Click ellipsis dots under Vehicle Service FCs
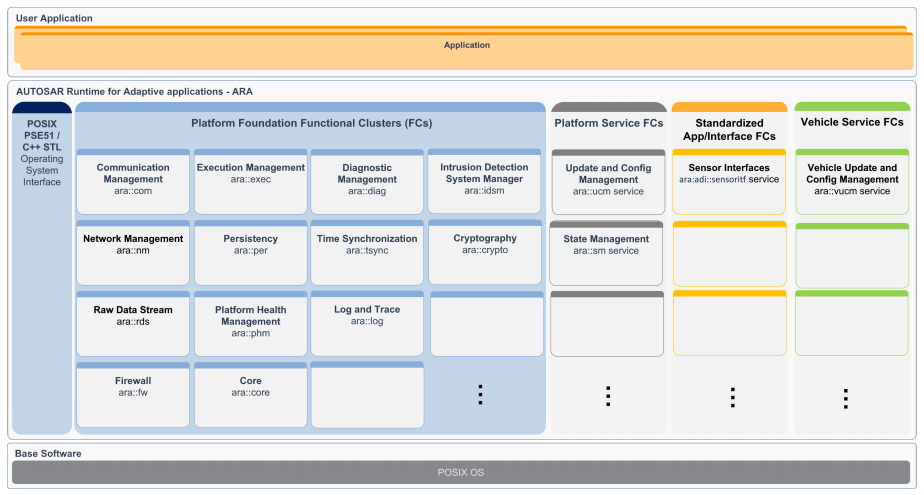 coord(846,399)
